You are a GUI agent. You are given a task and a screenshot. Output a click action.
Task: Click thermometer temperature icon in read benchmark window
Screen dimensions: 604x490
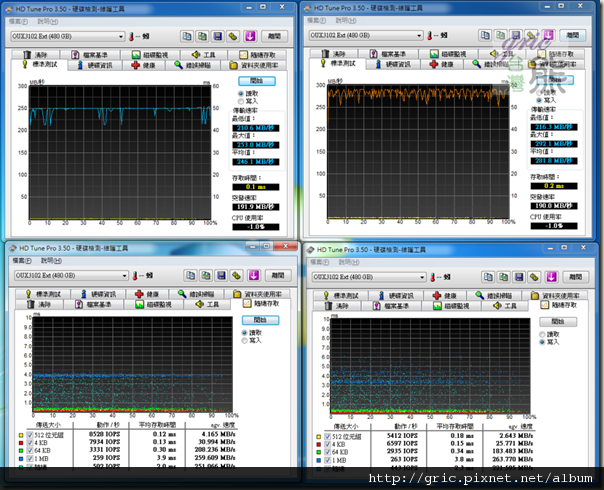[x=131, y=37]
